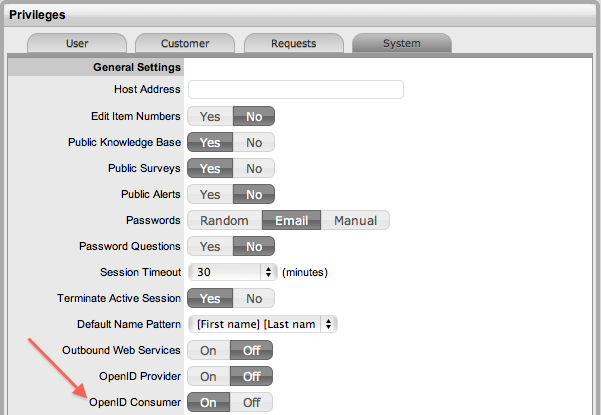Choose Manual for Passwords

[355, 220]
